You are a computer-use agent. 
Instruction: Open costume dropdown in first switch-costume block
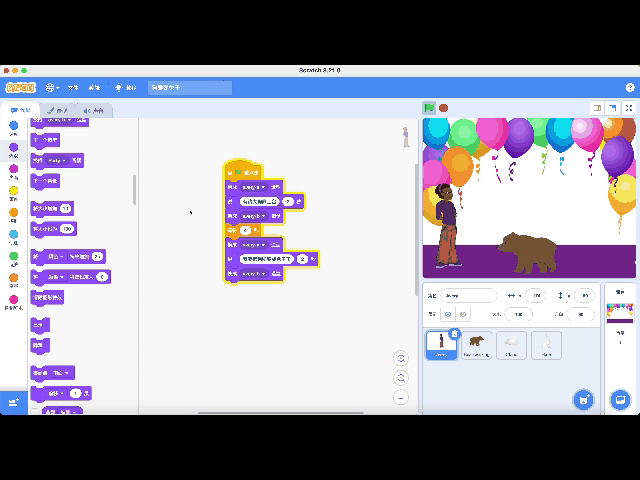click(x=253, y=187)
